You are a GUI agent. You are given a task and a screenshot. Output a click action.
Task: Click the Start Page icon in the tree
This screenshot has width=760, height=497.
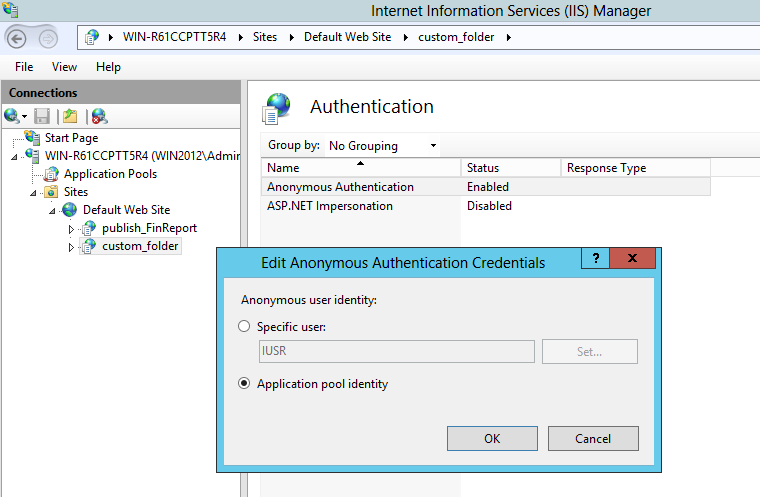(x=33, y=138)
